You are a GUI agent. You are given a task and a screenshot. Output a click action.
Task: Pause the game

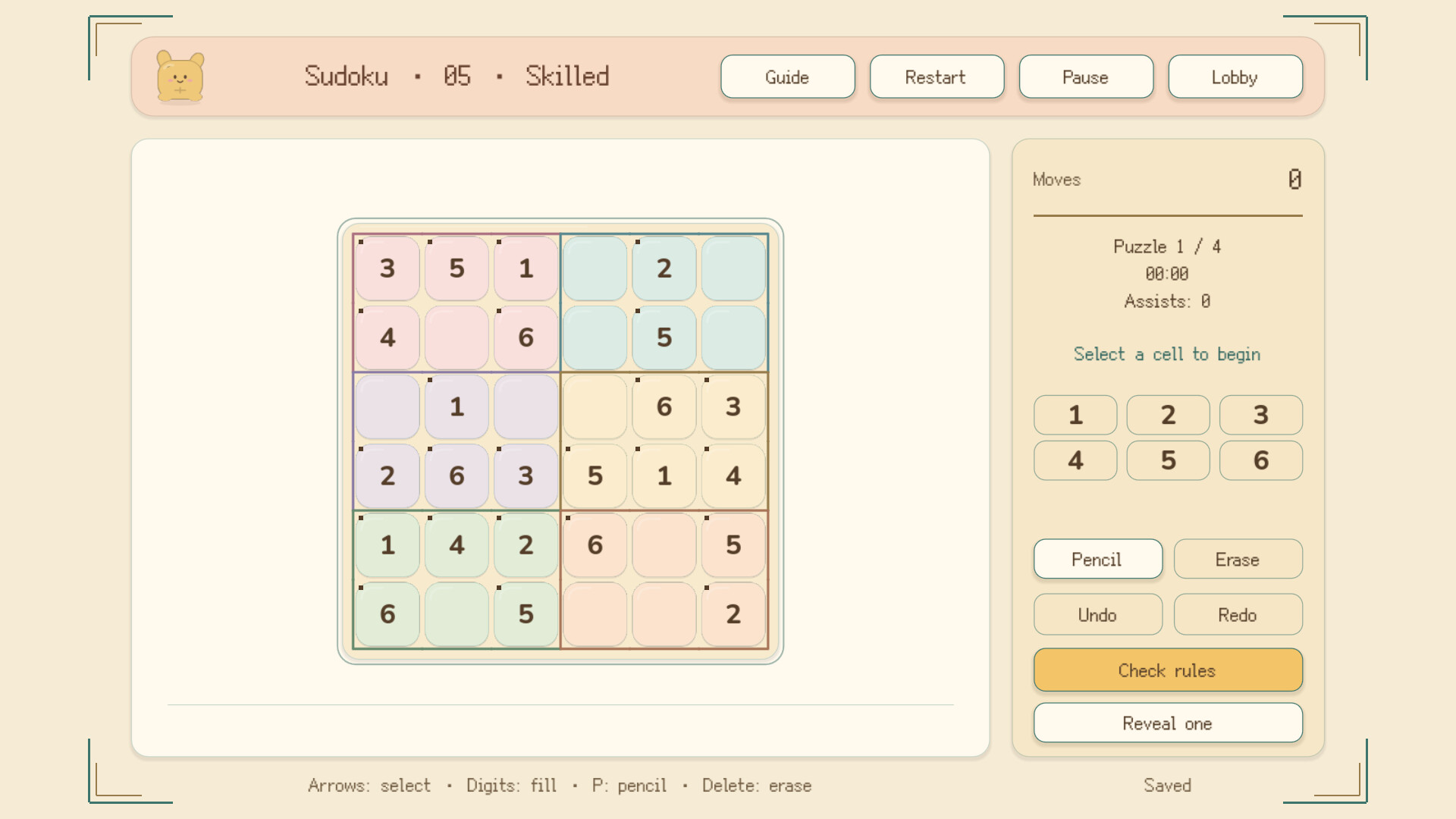[x=1086, y=77]
